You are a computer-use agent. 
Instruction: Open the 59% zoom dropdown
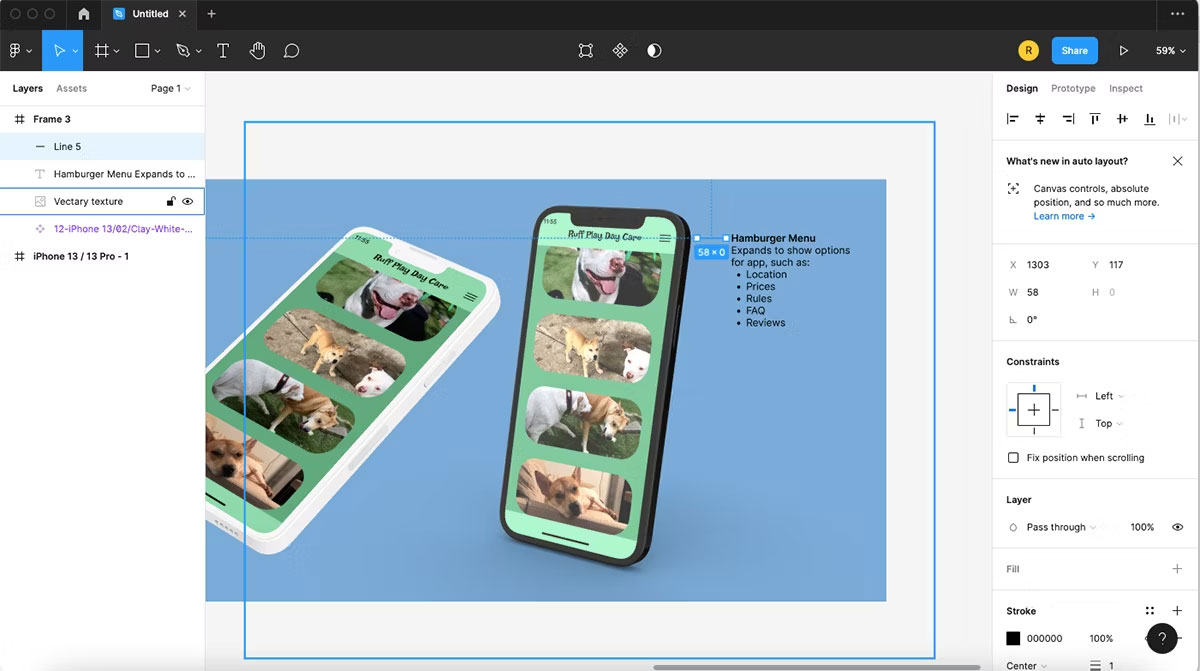[1169, 51]
